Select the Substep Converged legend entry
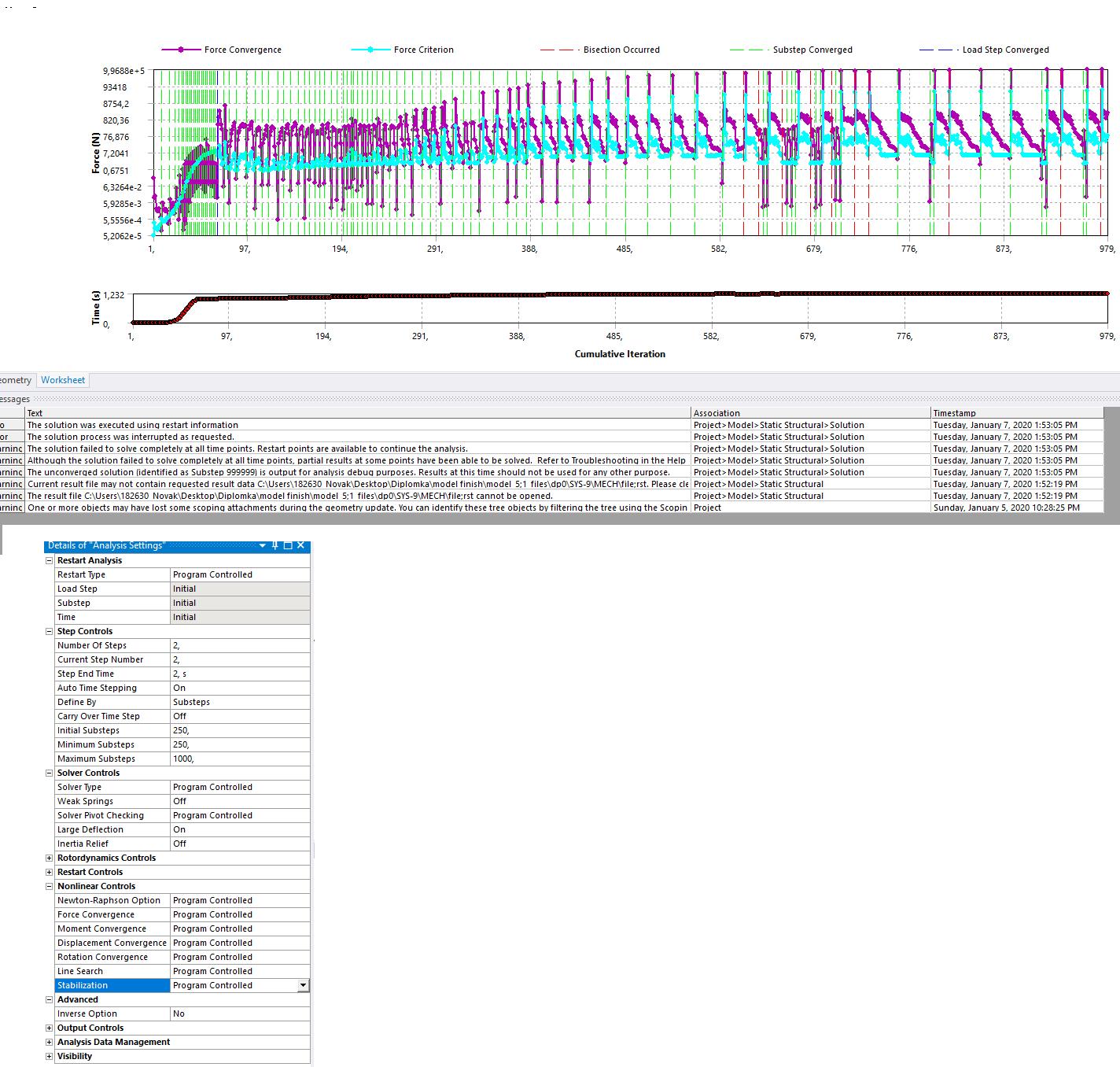Viewport: 1120px width, 1067px height. pos(791,50)
